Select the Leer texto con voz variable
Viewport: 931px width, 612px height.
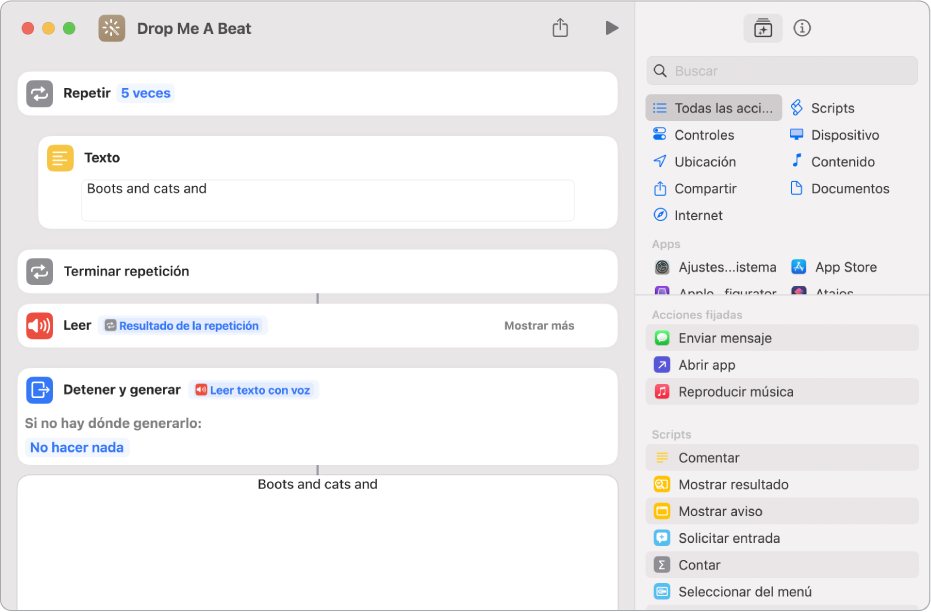click(x=254, y=390)
